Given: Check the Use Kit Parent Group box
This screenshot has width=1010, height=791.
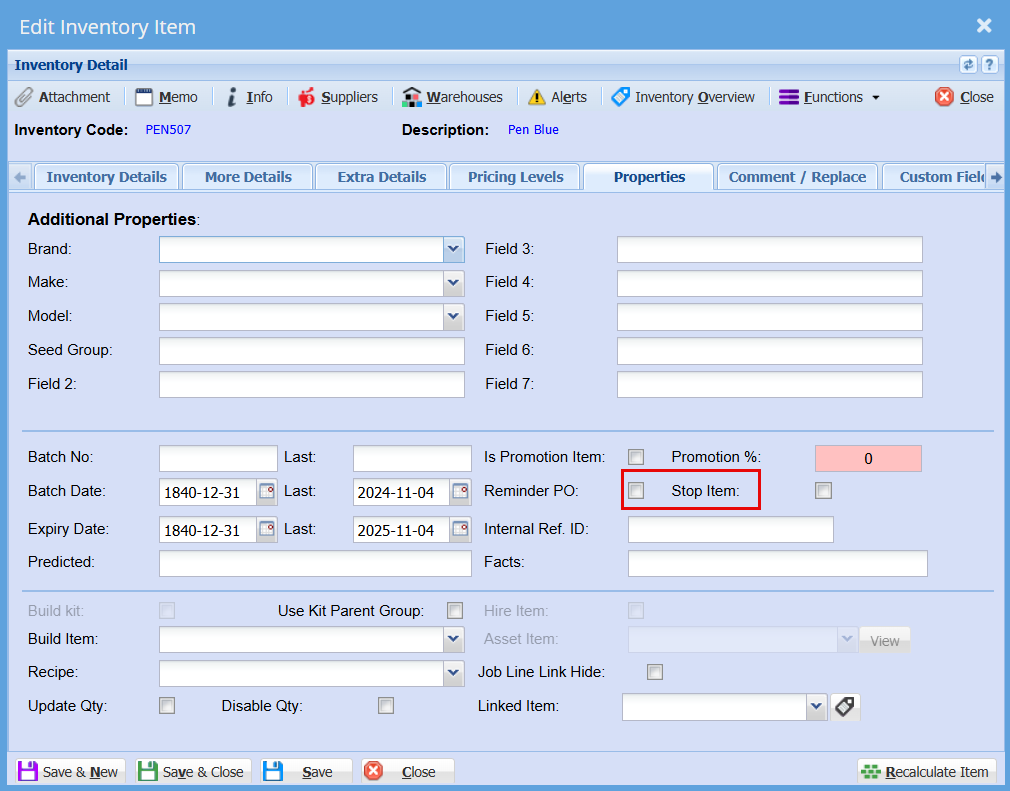Looking at the screenshot, I should pyautogui.click(x=455, y=611).
